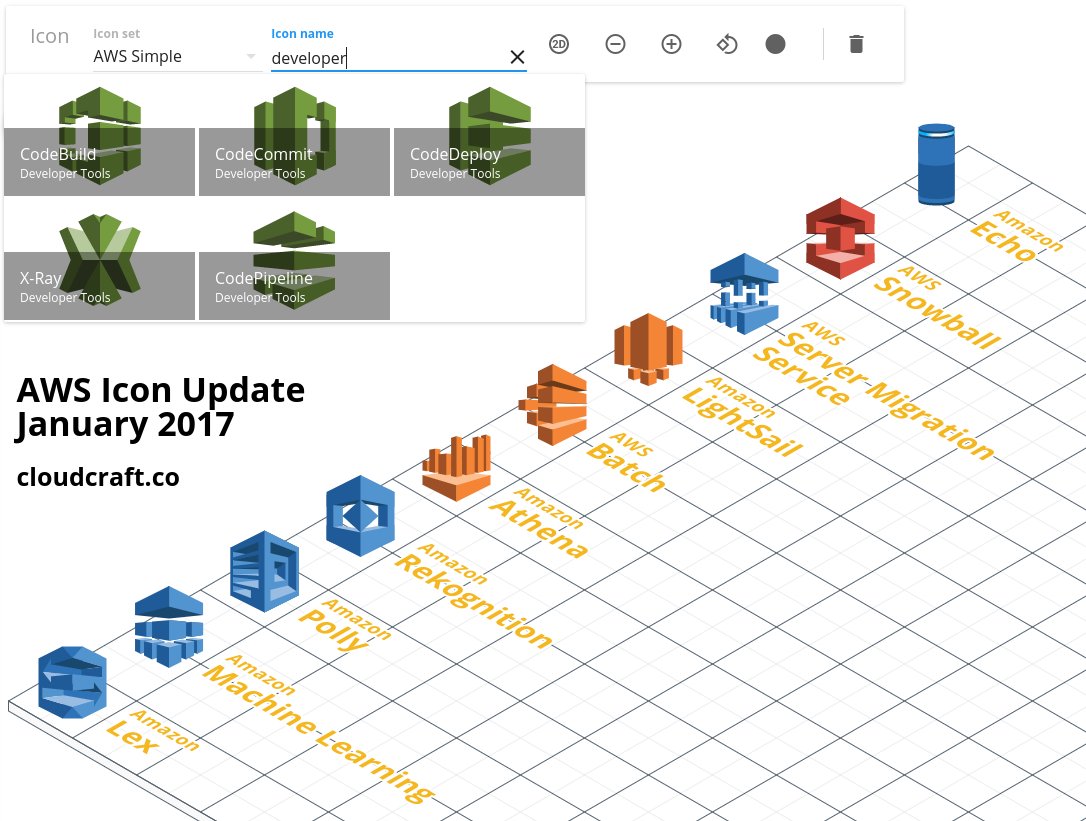
Task: Open the Icon set AWS Simple dropdown
Action: (x=175, y=57)
